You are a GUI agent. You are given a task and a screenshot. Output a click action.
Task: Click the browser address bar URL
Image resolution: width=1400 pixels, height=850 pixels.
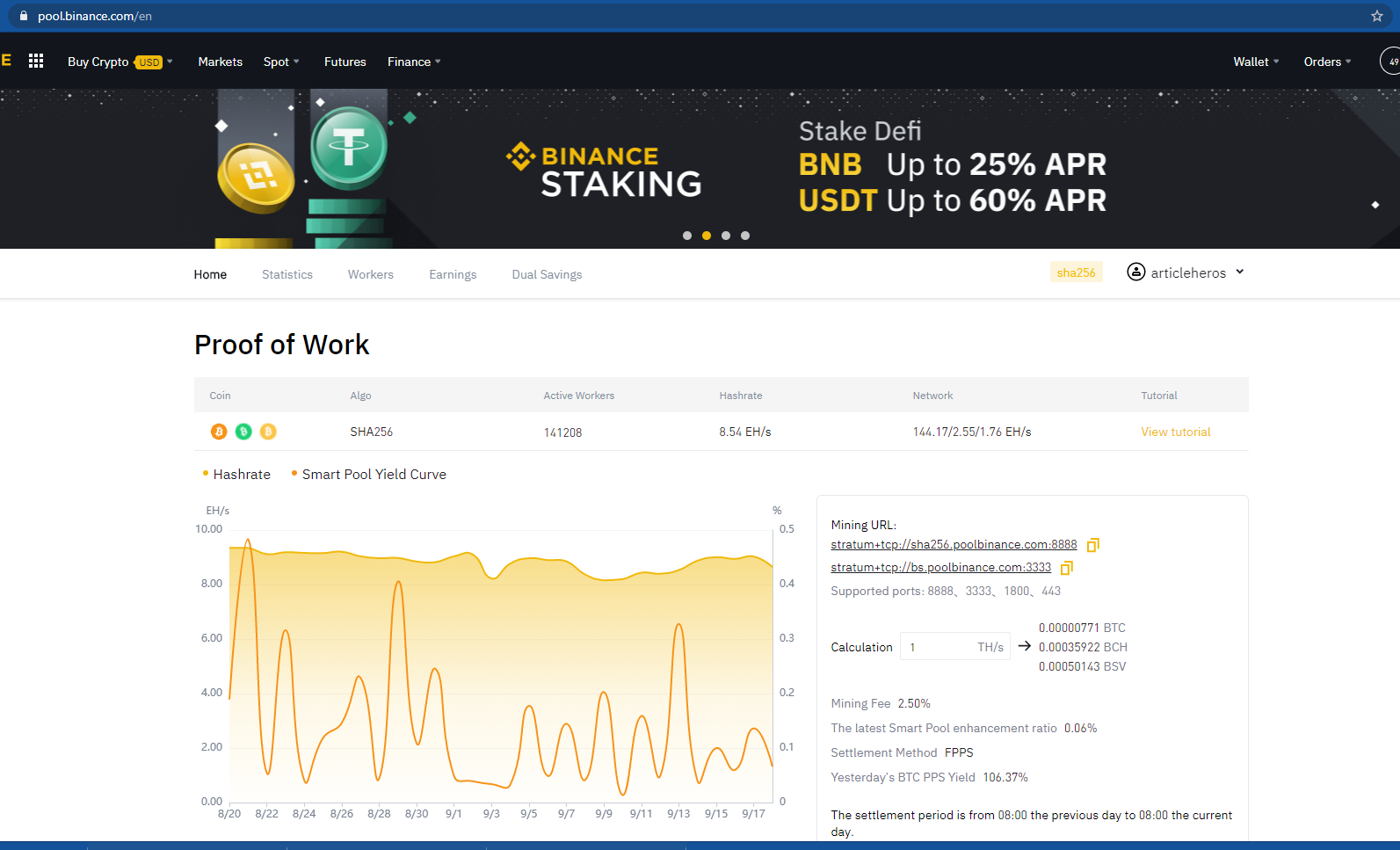click(95, 16)
